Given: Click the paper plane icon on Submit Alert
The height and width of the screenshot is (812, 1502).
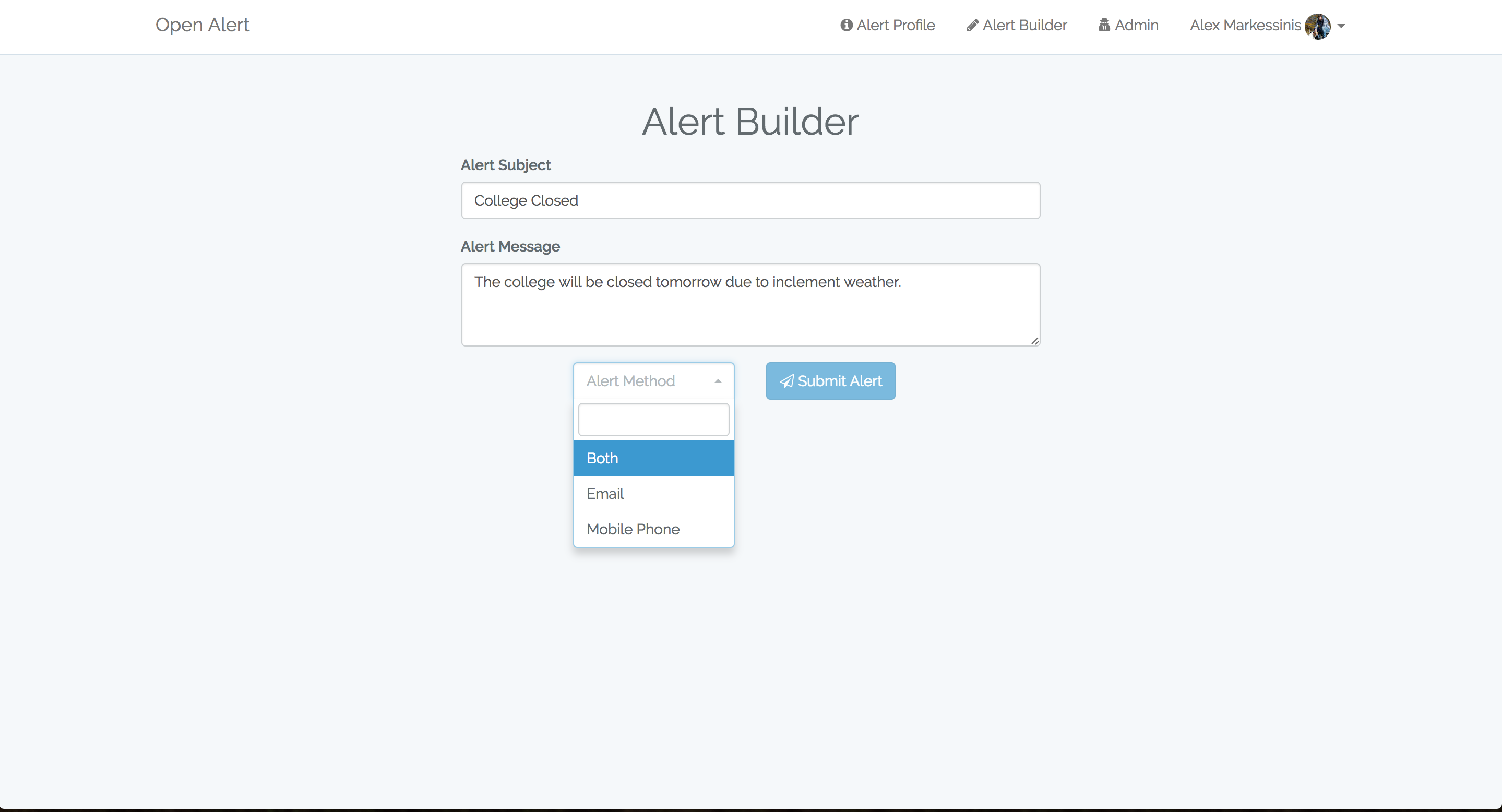Looking at the screenshot, I should [x=786, y=381].
